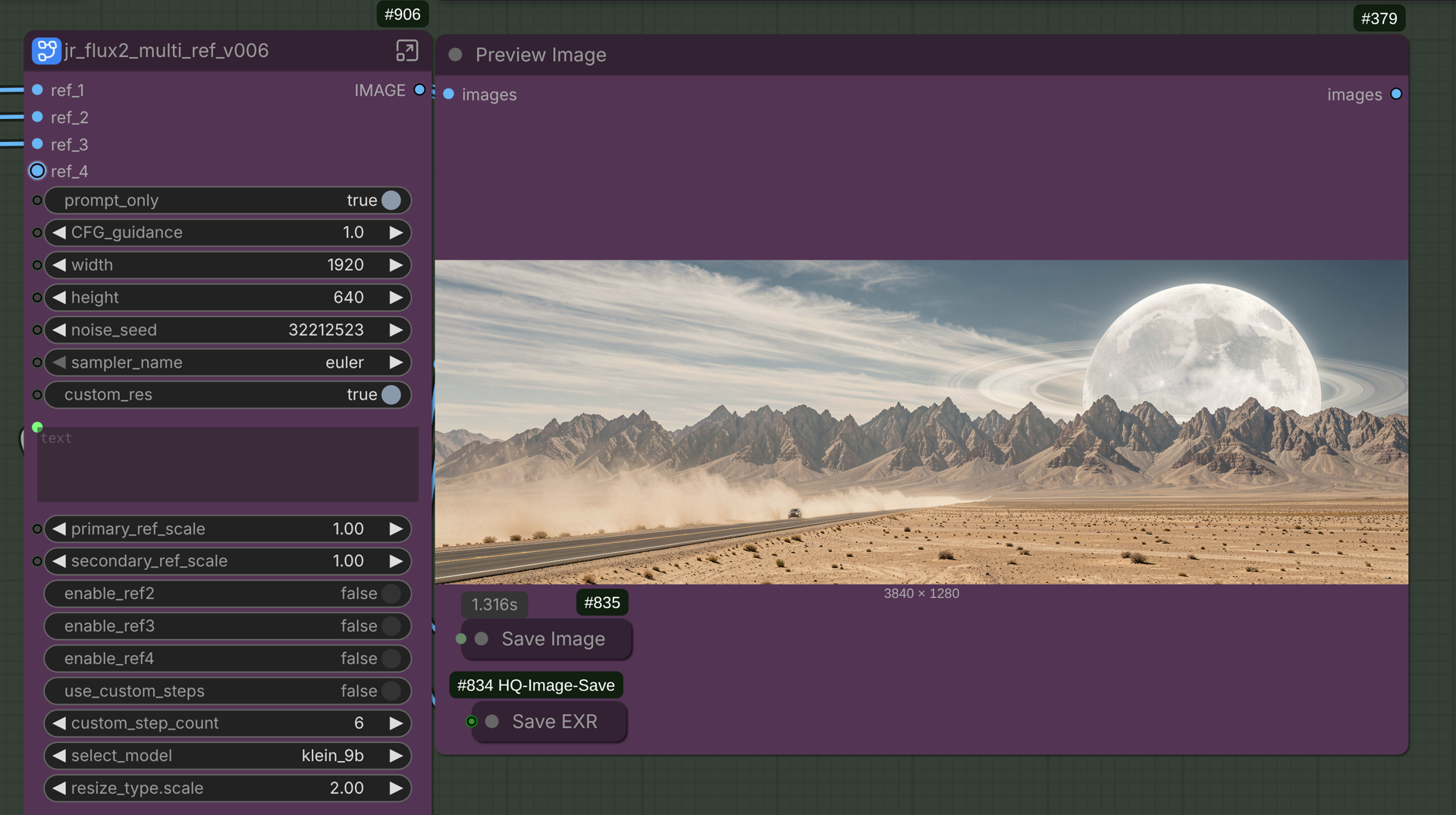The height and width of the screenshot is (815, 1456).
Task: Click the Save Image input socket
Action: pos(461,639)
